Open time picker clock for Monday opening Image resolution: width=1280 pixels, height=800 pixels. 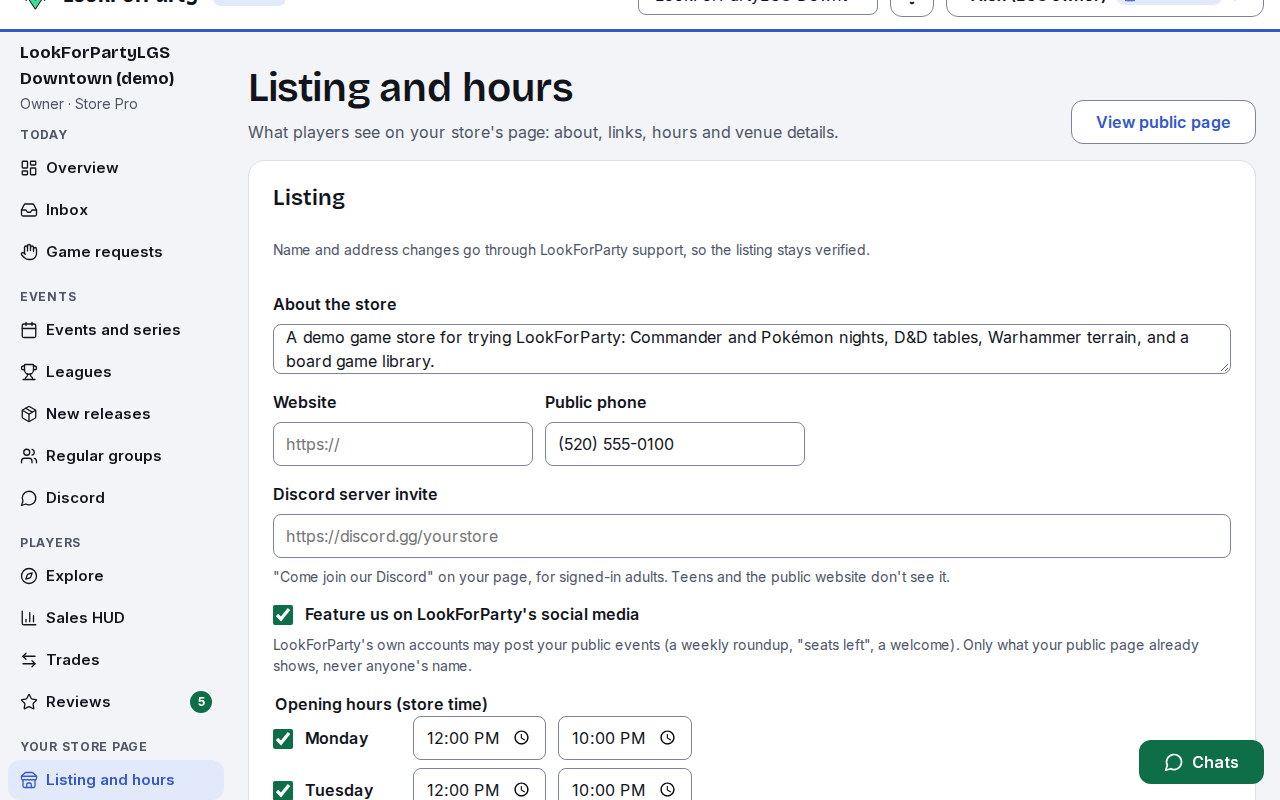click(x=521, y=738)
